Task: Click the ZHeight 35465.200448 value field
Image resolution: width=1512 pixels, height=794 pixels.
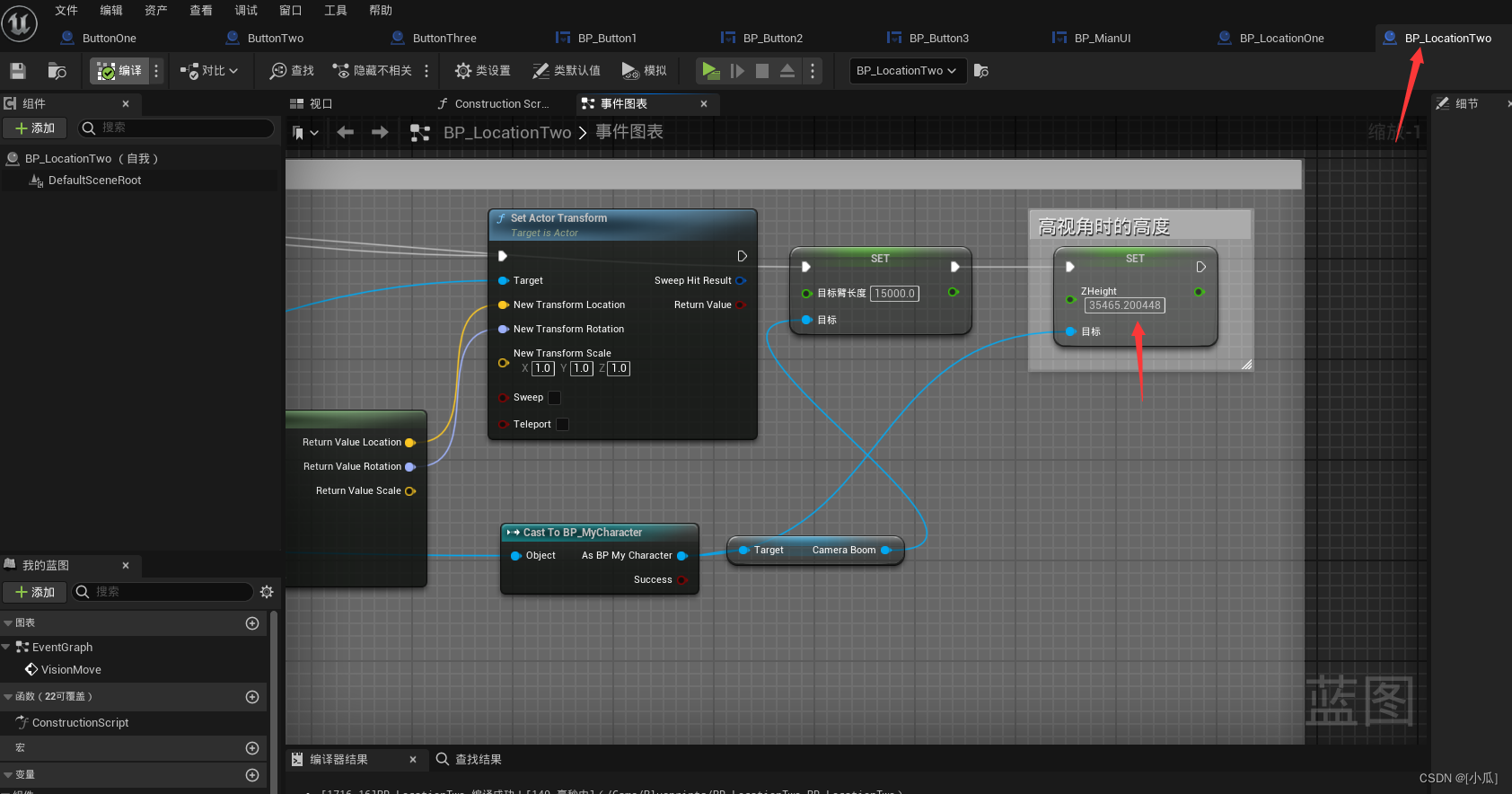Action: pyautogui.click(x=1124, y=305)
